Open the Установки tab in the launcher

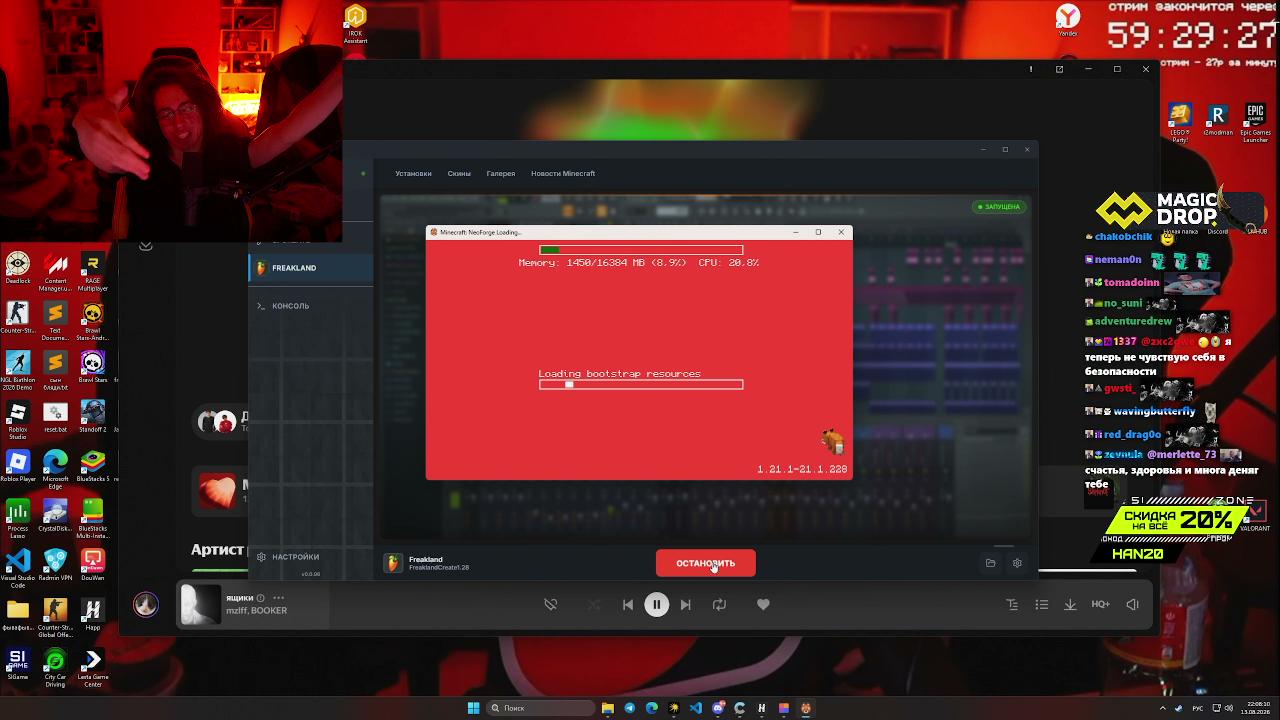click(x=413, y=173)
